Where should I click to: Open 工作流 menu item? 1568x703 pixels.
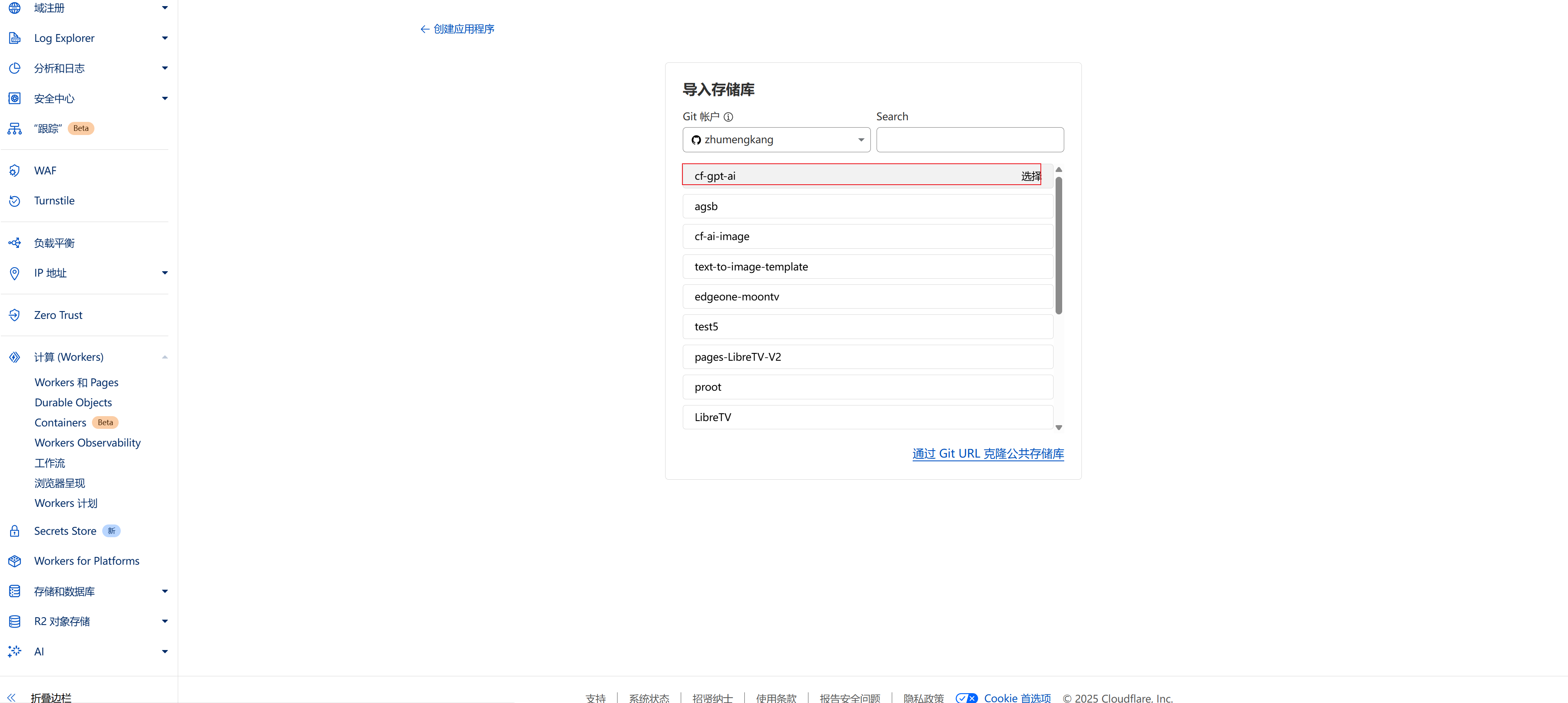(50, 463)
